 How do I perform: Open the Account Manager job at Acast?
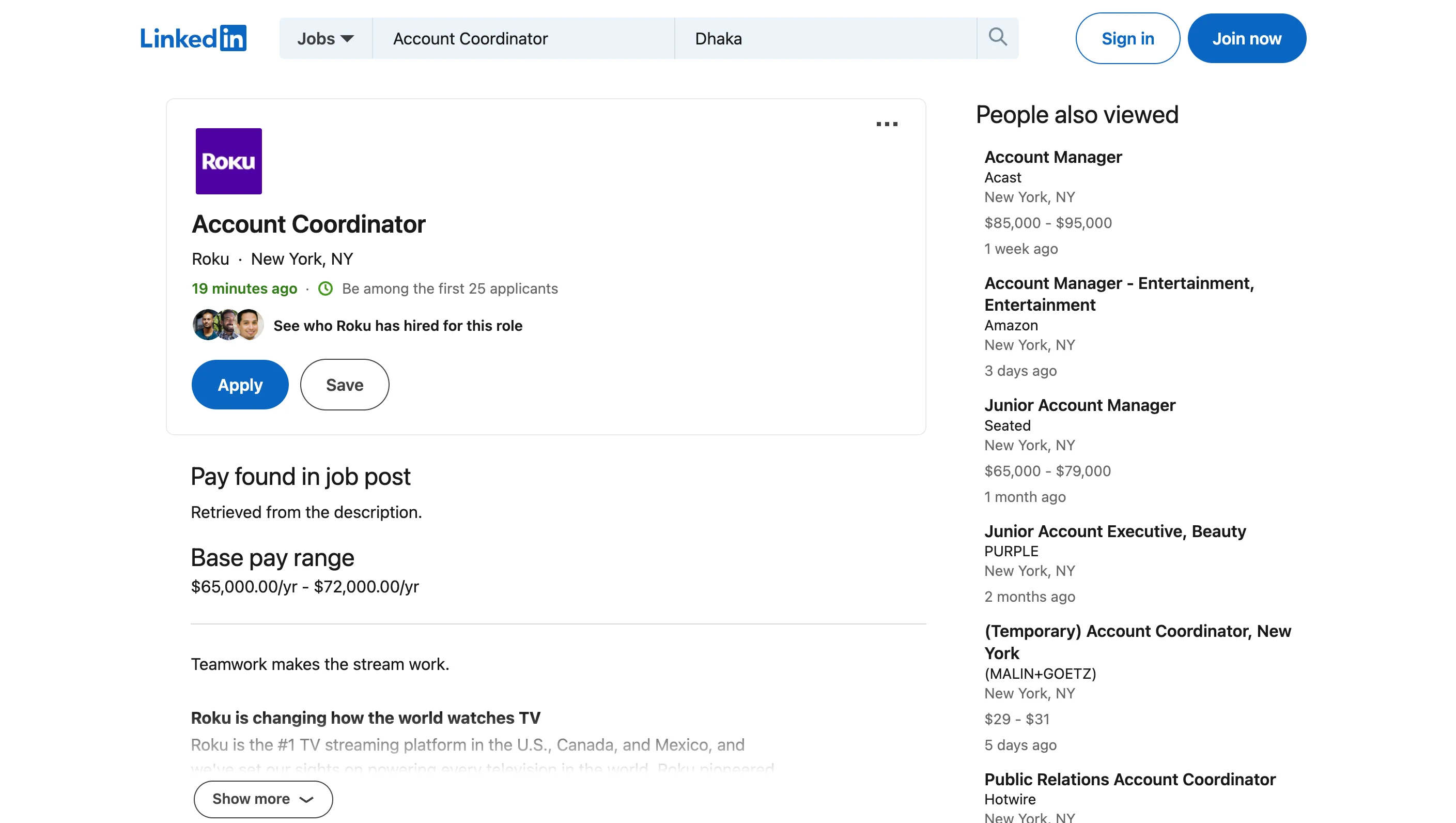pyautogui.click(x=1053, y=157)
